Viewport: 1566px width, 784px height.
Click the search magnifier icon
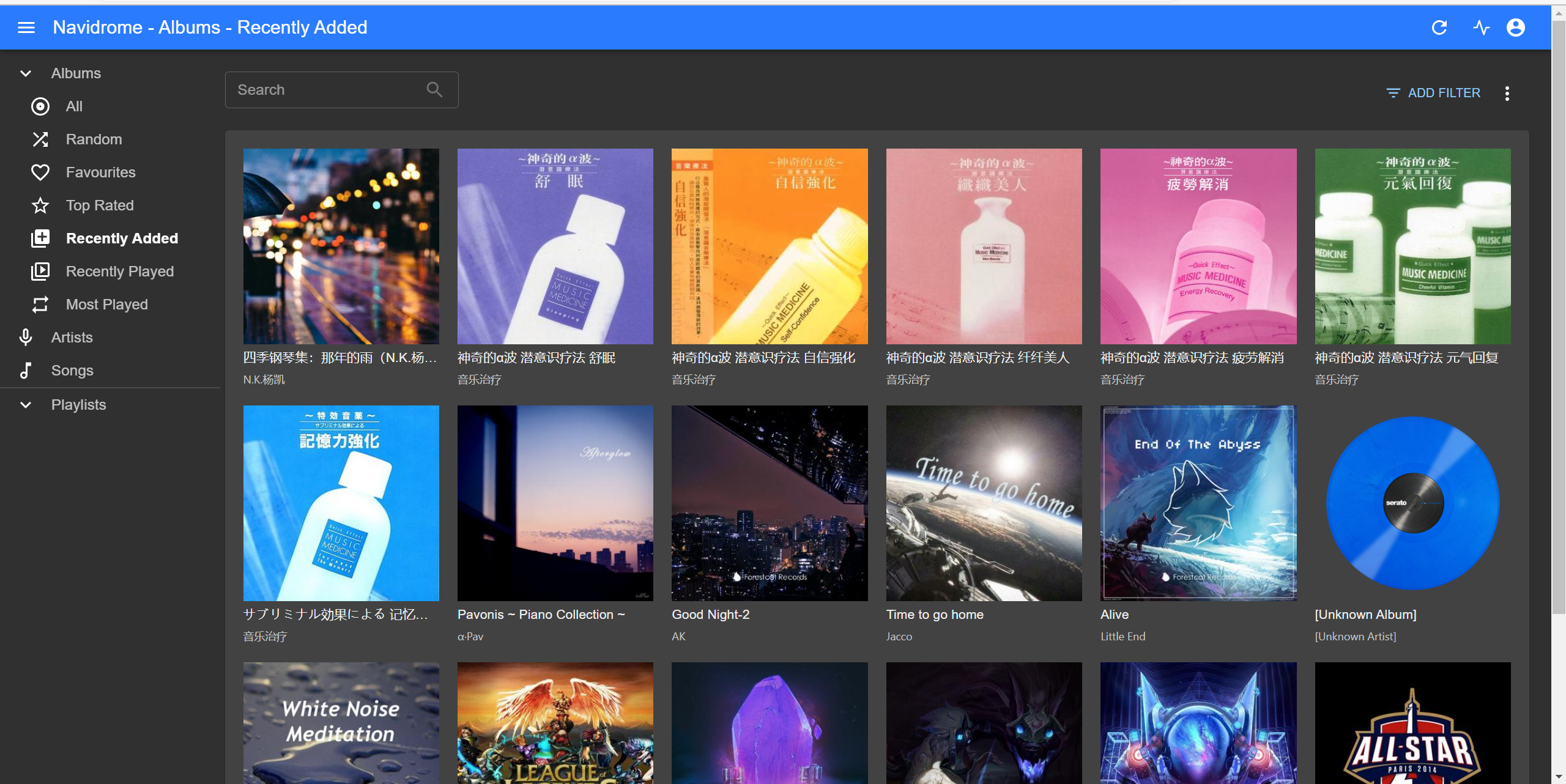(x=434, y=90)
